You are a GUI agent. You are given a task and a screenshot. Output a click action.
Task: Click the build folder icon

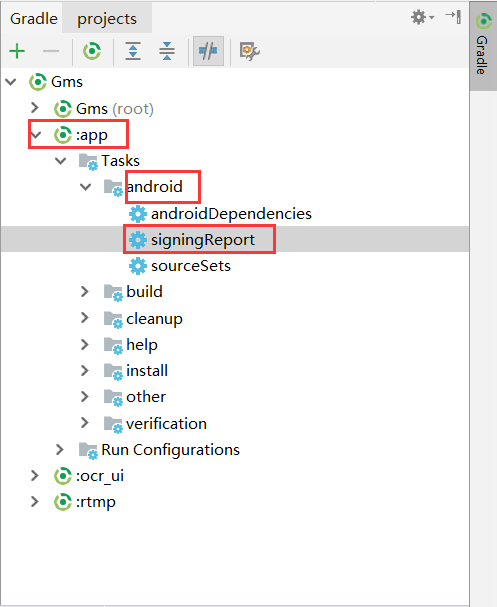pos(113,293)
